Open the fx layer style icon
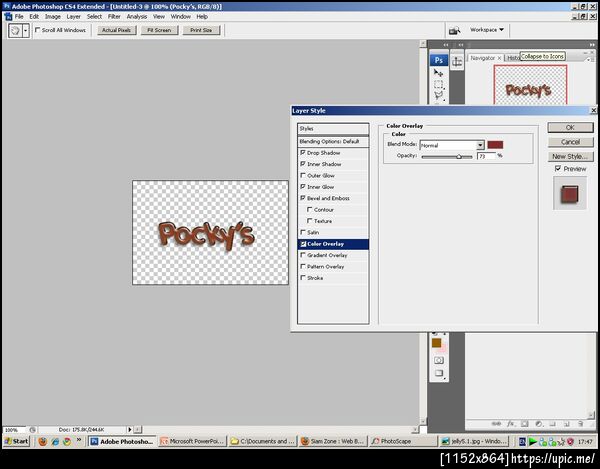Screen dimensions: 600x469 tap(511, 424)
